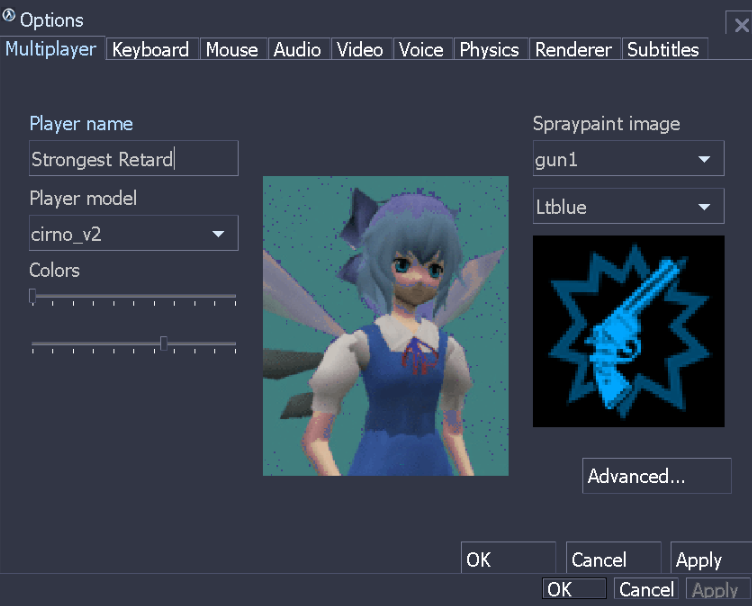
Task: Click the Half-Life logo icon in title bar
Action: [9, 16]
